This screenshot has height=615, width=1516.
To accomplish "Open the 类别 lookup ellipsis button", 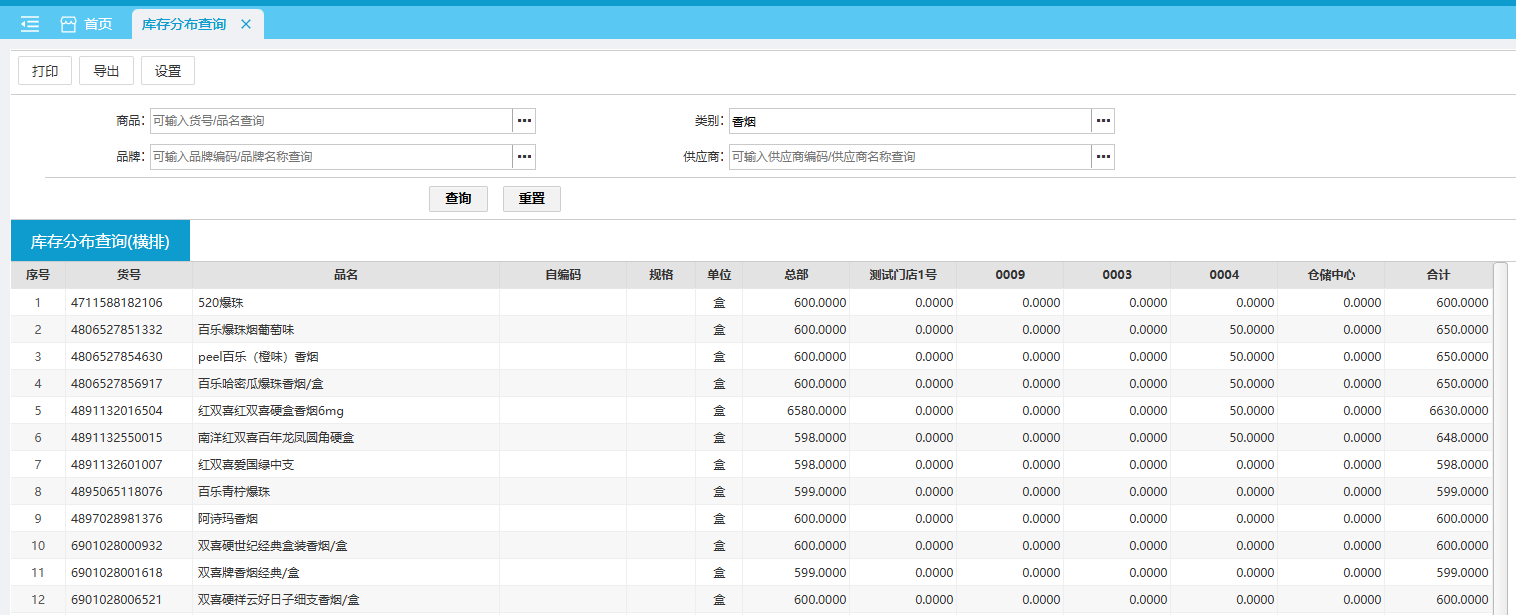I will click(x=1103, y=121).
